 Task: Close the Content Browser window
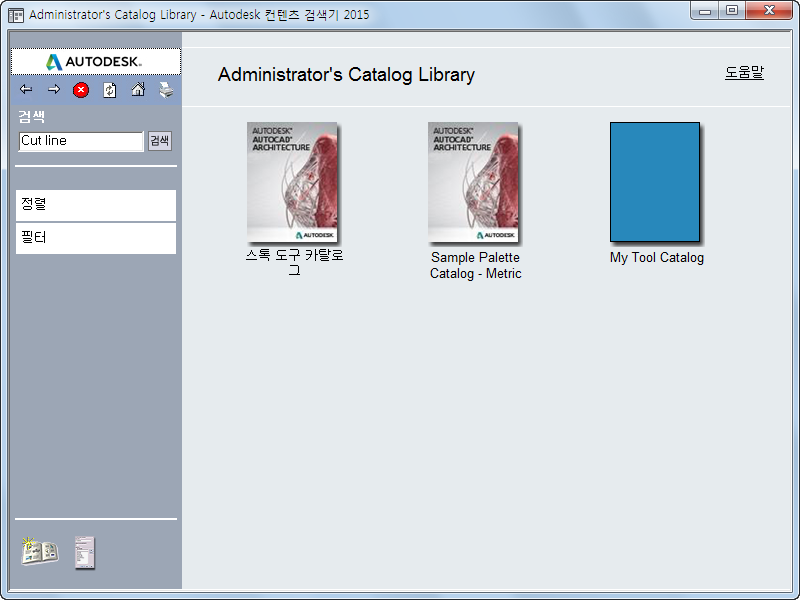pos(769,11)
